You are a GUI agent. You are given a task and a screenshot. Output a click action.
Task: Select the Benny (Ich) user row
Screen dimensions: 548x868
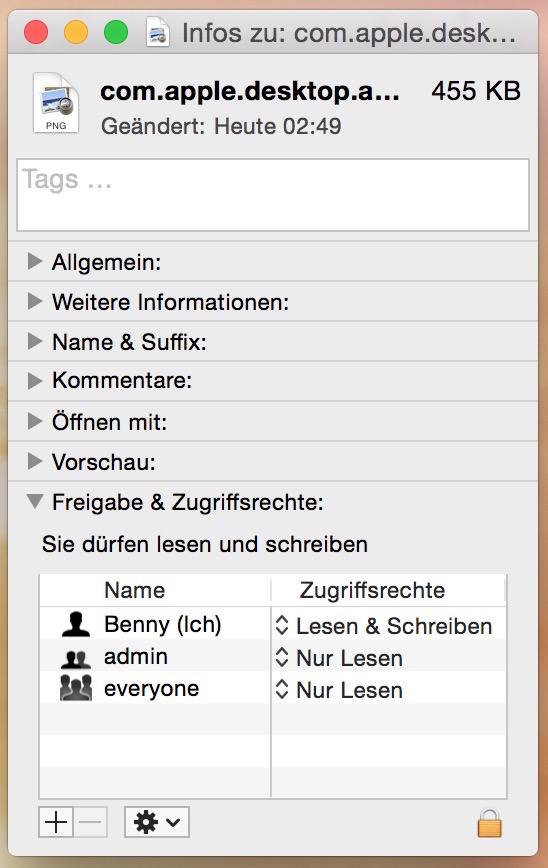pos(273,624)
